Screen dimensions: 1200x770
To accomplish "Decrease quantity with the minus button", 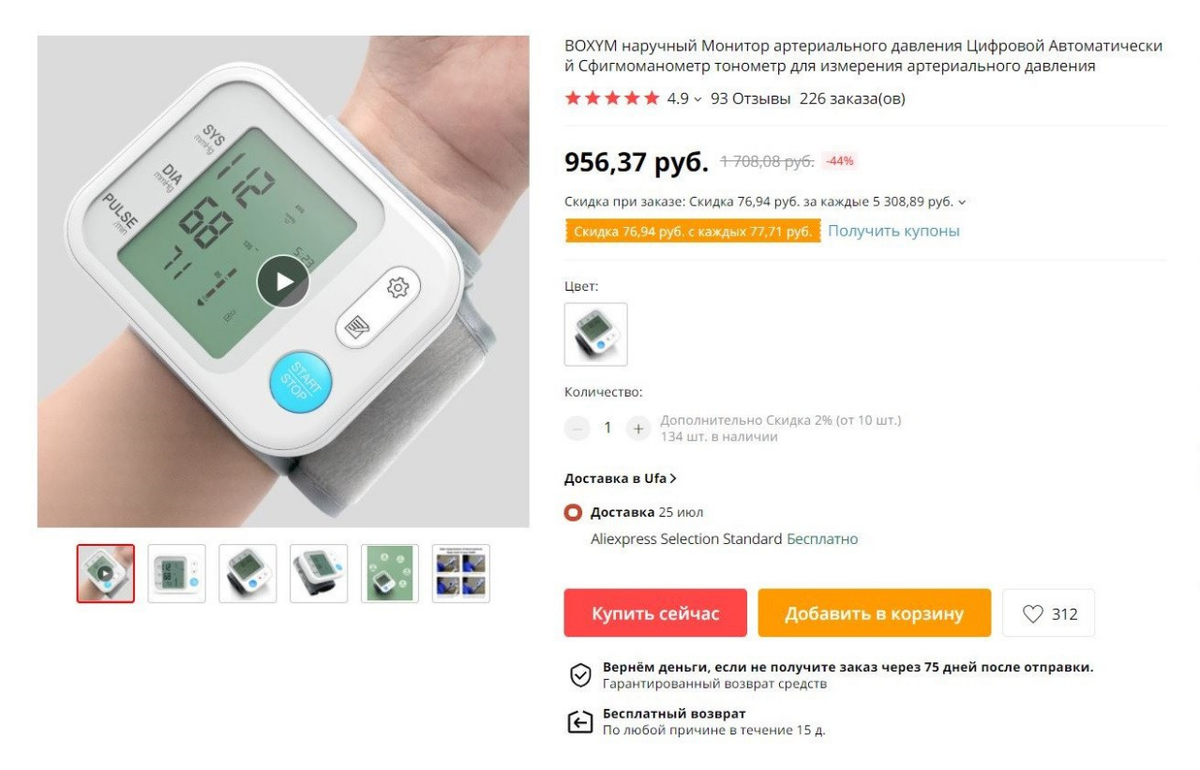I will 577,428.
